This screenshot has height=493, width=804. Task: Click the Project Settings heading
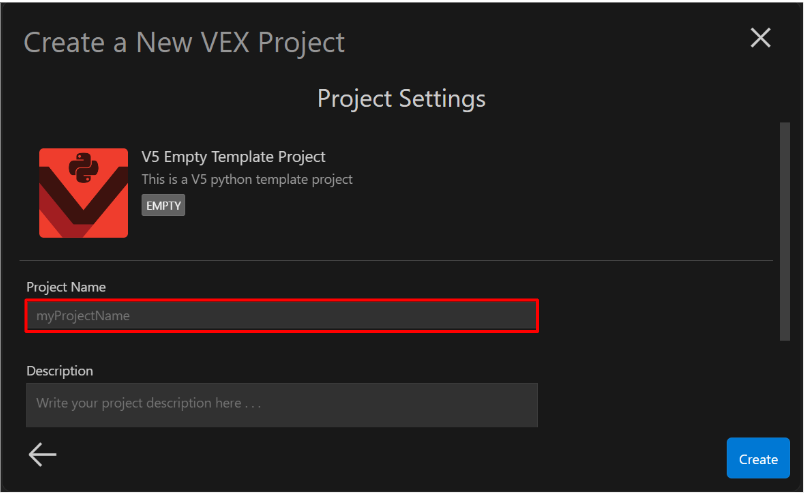click(401, 98)
